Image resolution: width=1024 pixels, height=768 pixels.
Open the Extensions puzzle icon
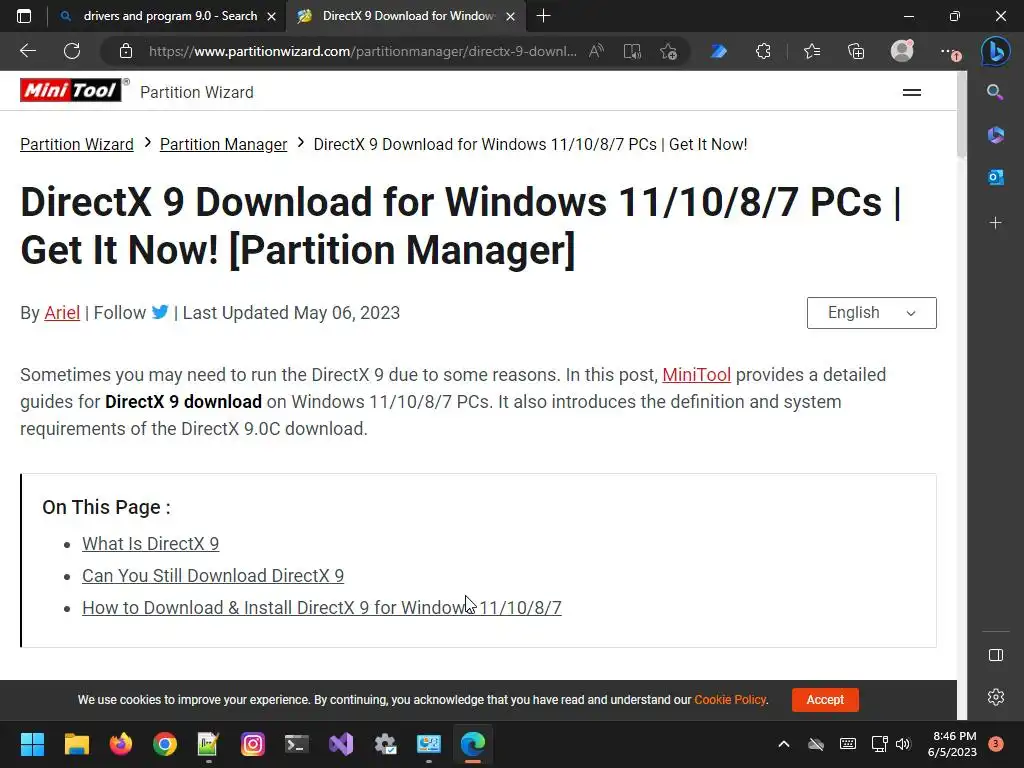point(763,51)
